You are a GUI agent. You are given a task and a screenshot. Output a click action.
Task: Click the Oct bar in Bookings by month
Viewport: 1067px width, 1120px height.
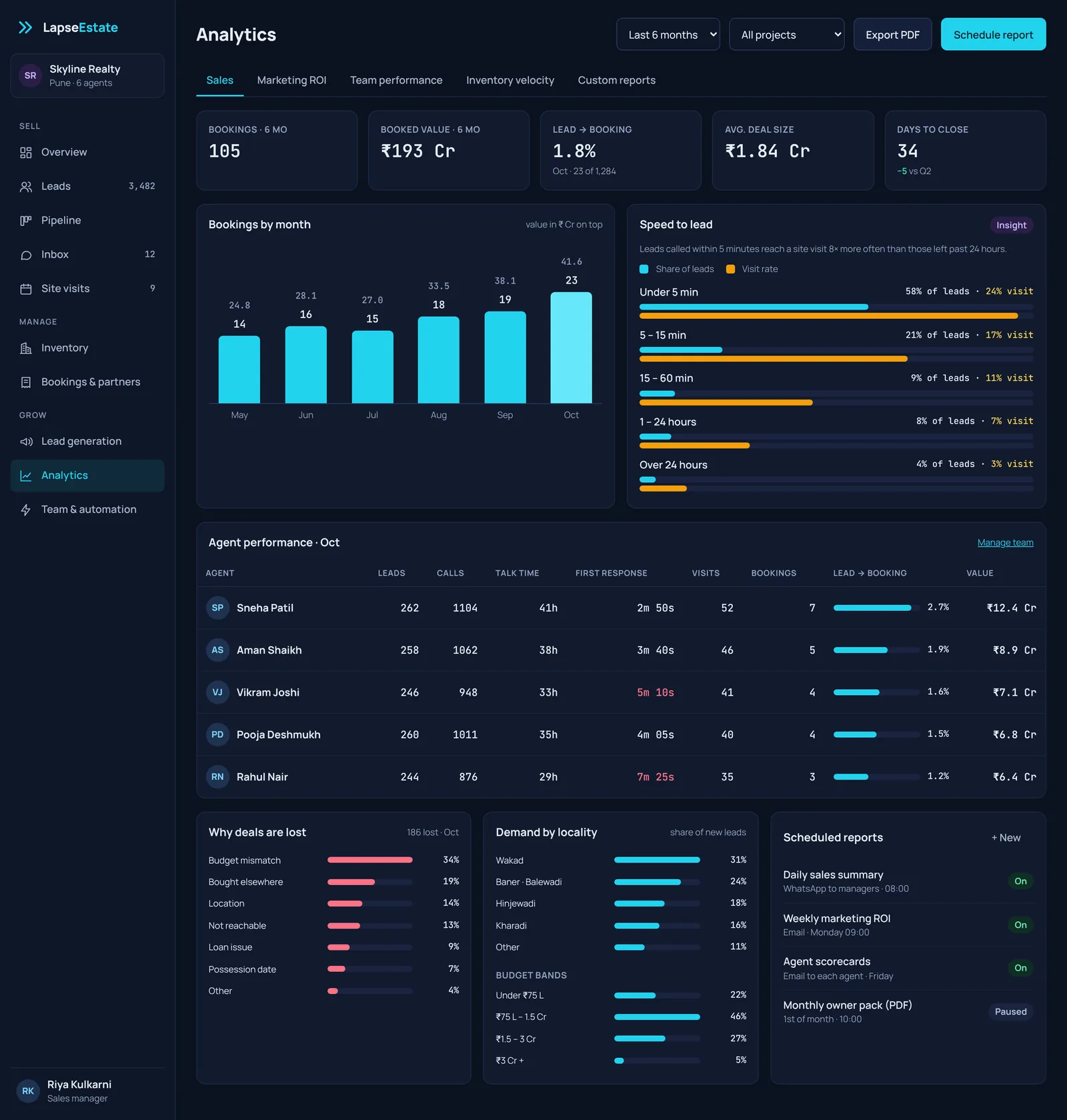click(571, 348)
